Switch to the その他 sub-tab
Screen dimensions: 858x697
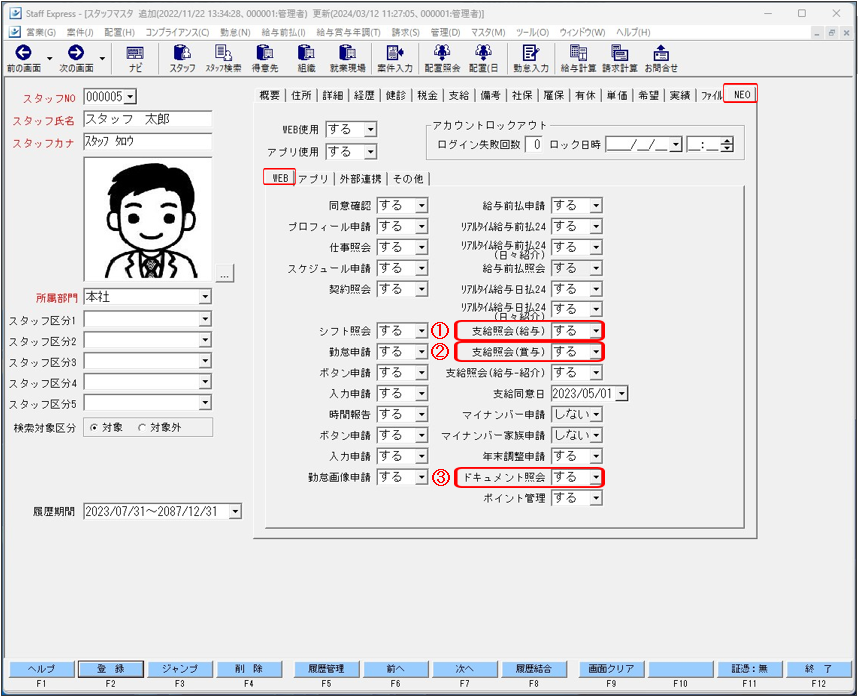point(408,179)
